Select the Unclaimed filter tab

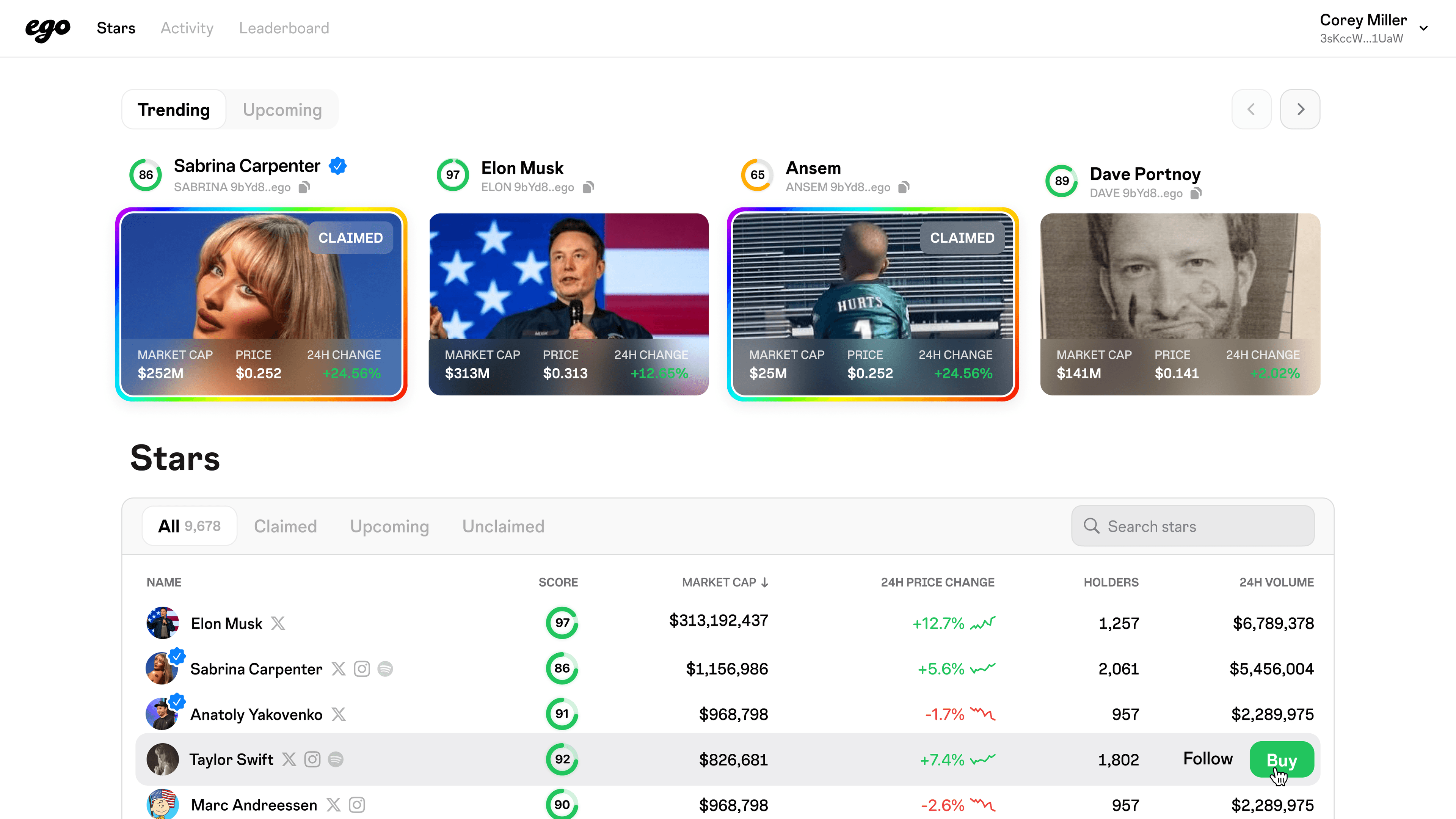pyautogui.click(x=503, y=526)
